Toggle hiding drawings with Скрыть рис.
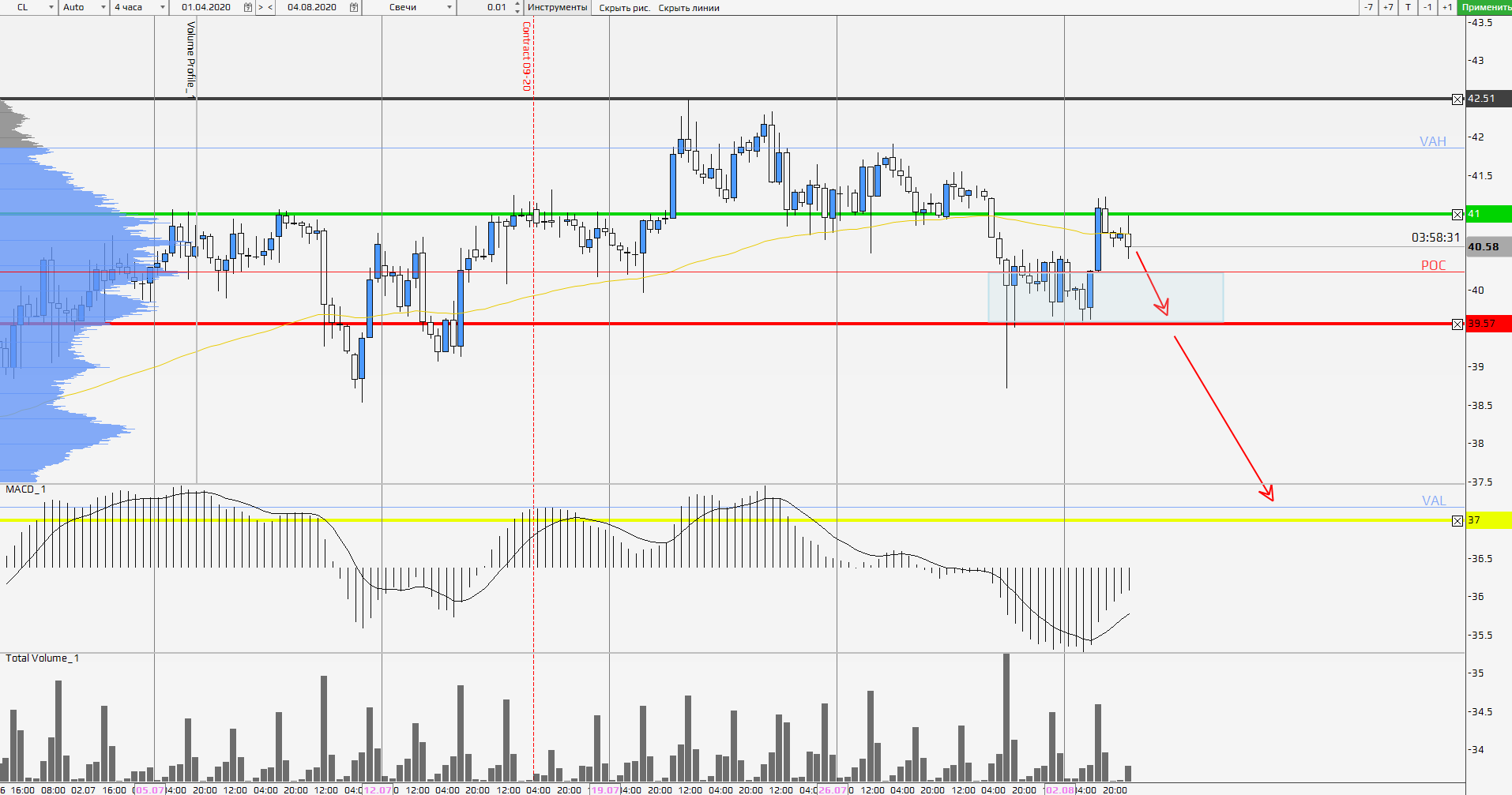Viewport: 1512px width, 795px height. 624,8
